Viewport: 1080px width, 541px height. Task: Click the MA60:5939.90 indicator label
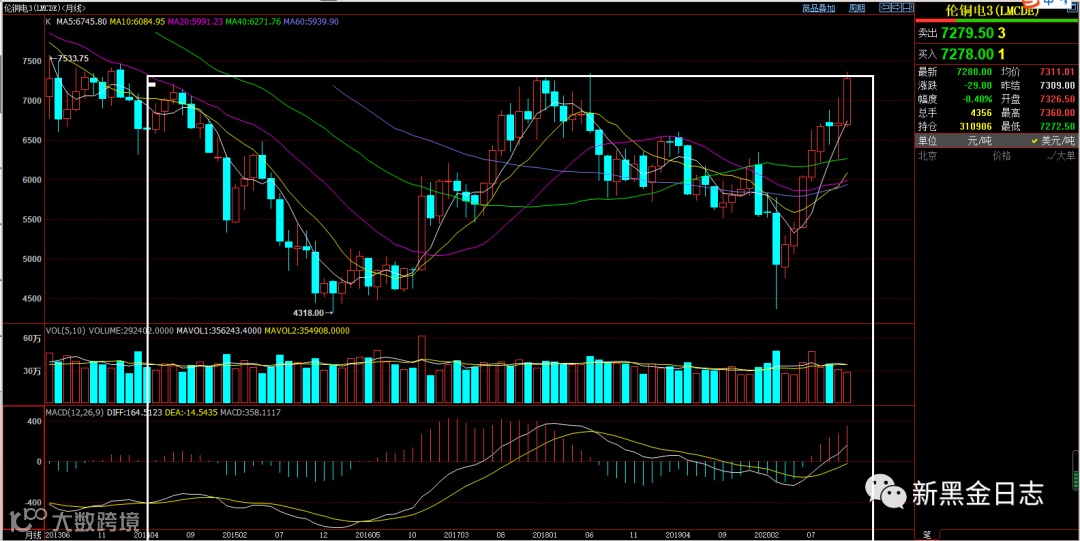(x=311, y=22)
